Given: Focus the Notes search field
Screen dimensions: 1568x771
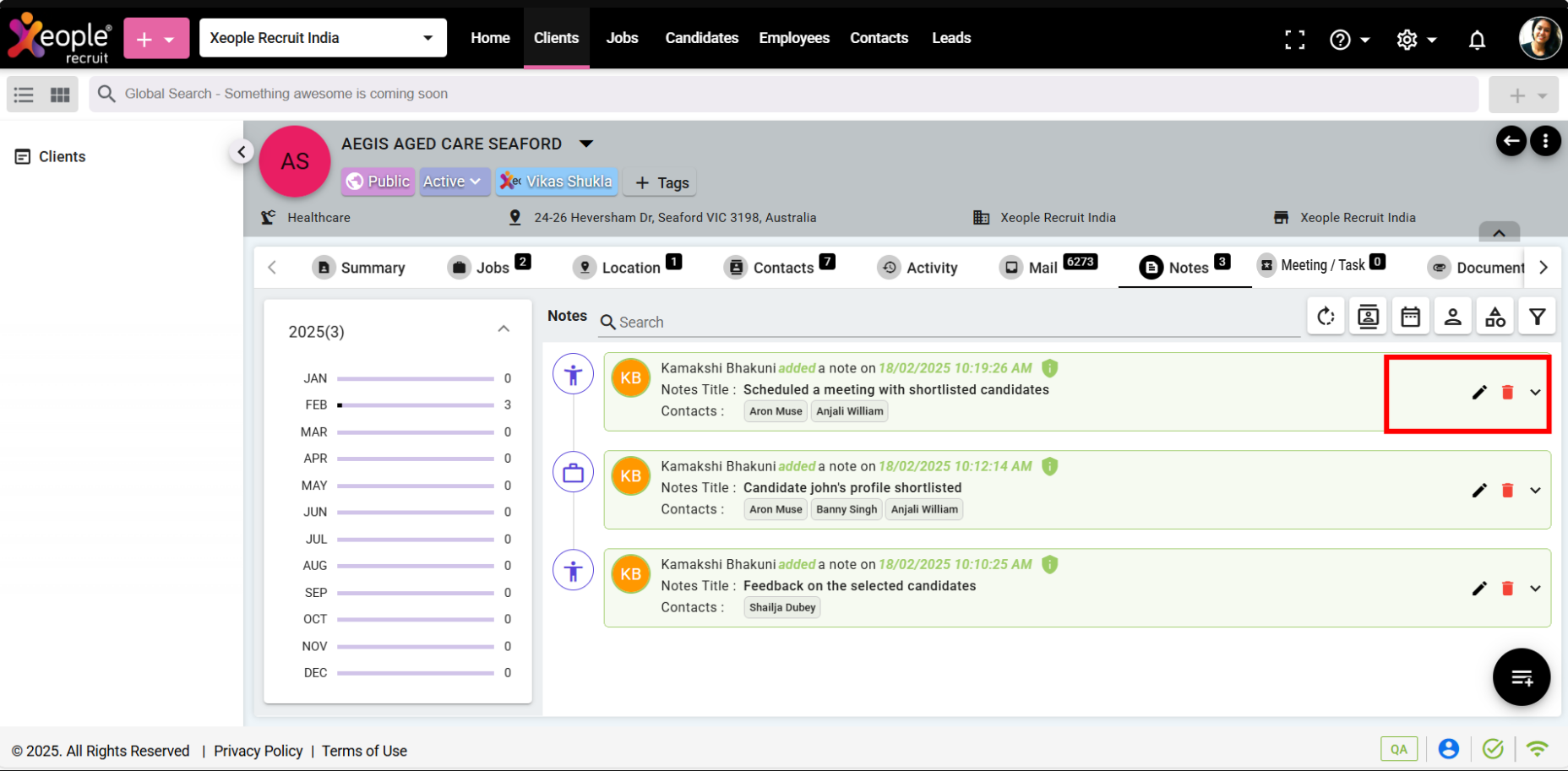Looking at the screenshot, I should pos(950,323).
